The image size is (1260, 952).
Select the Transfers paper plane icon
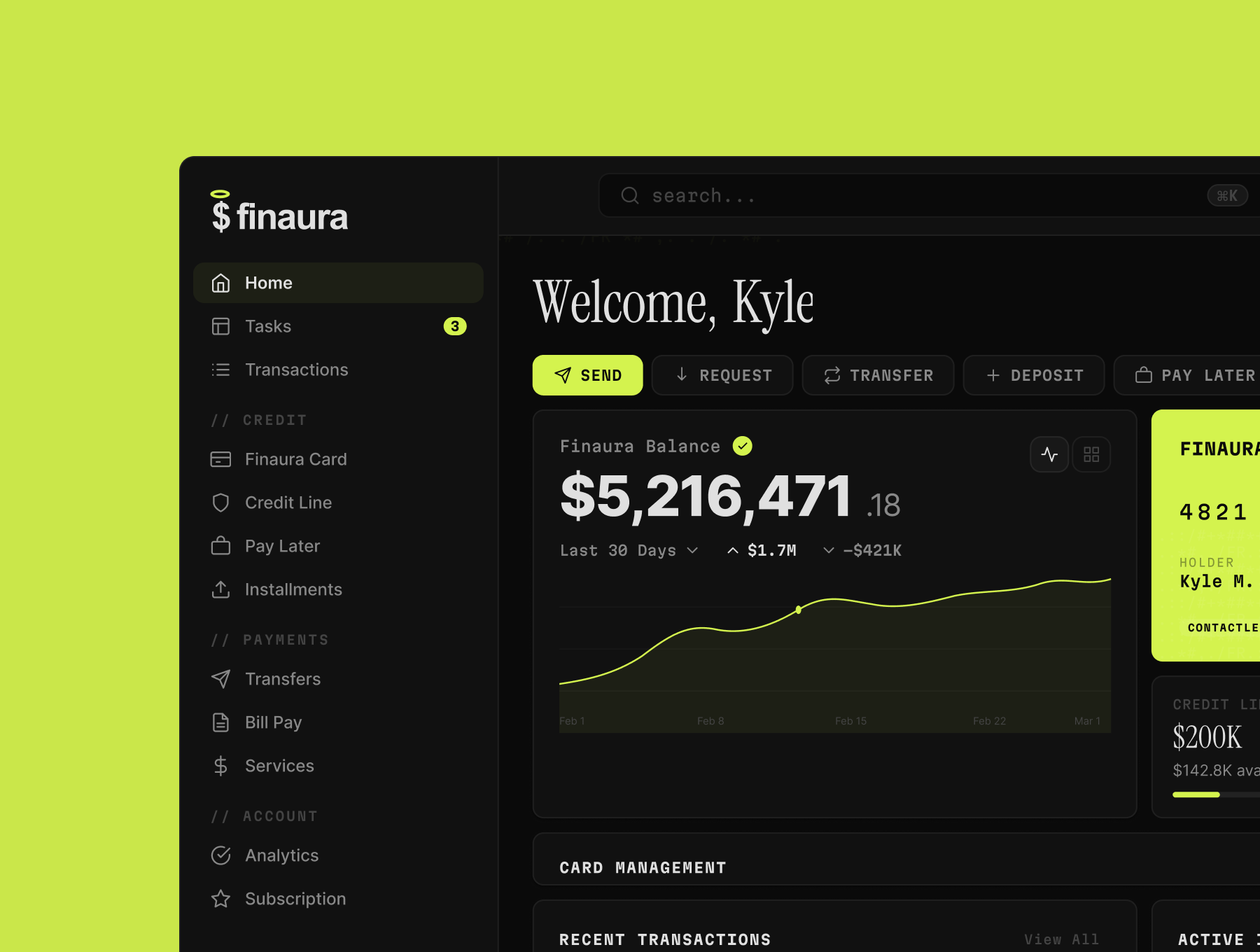click(220, 679)
